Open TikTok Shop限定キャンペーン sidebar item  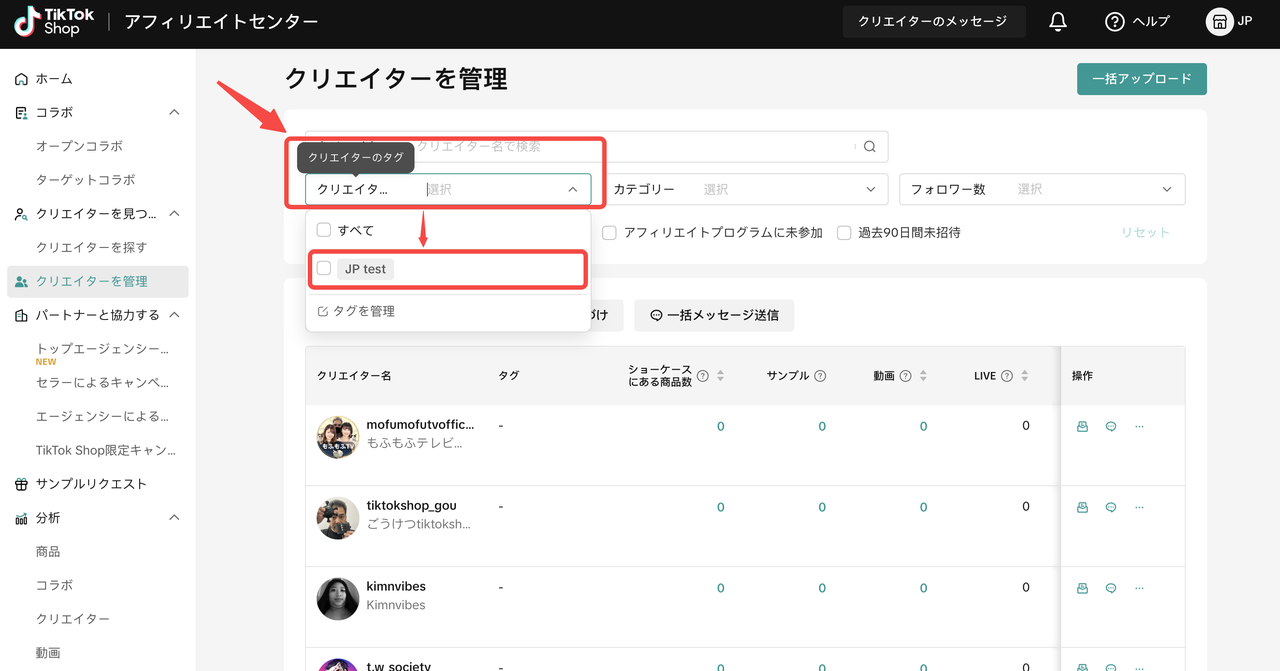106,450
